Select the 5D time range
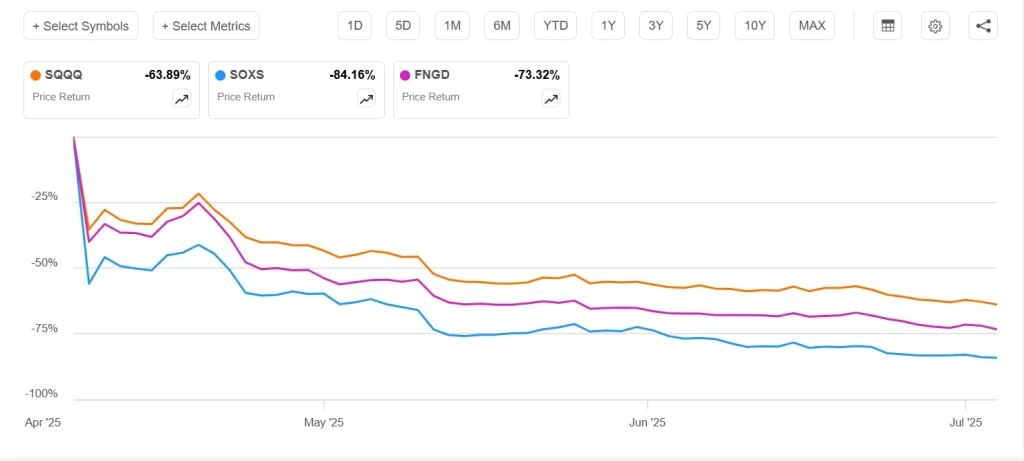 (403, 26)
